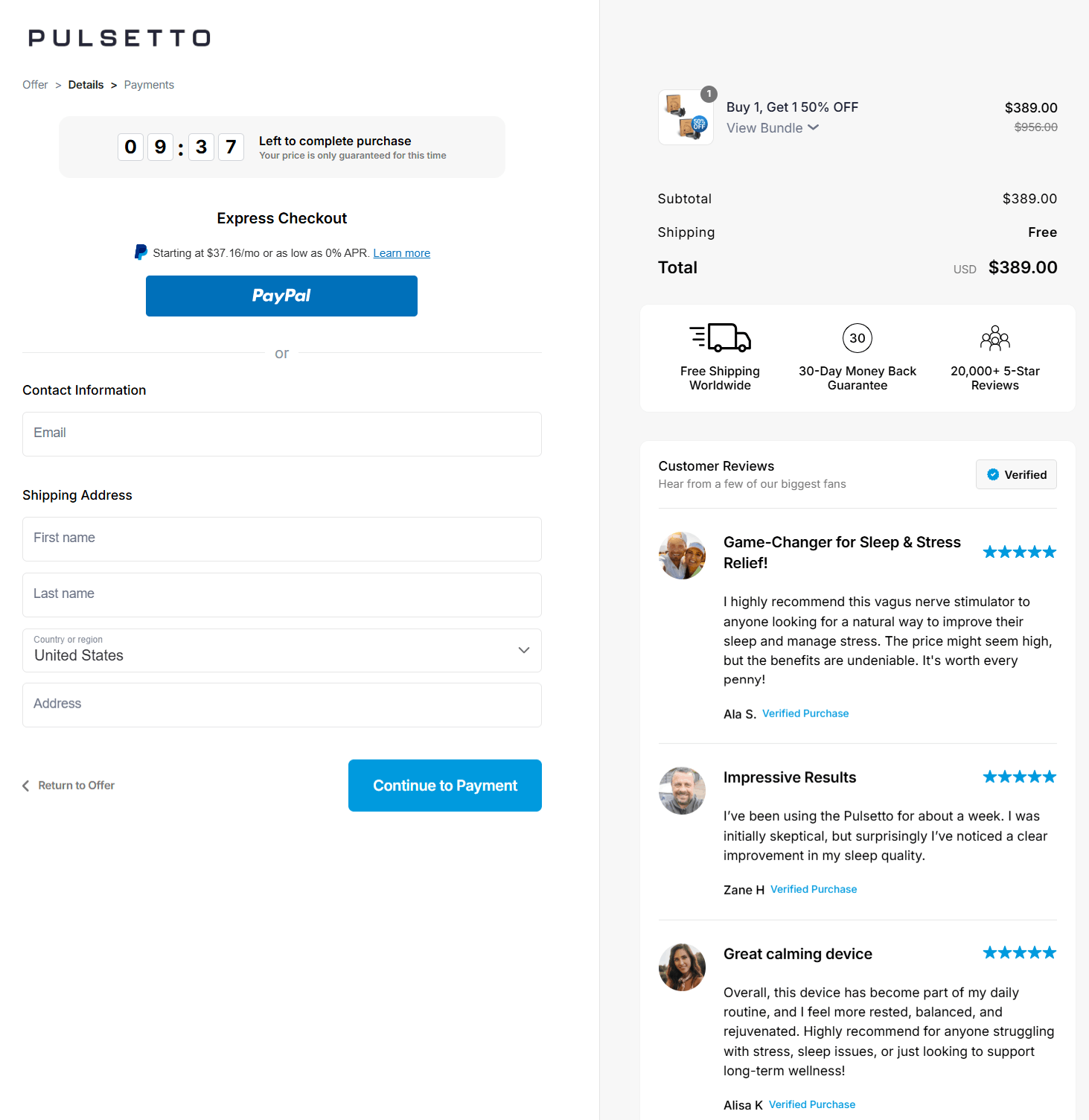
Task: Click the Pulsetto logo
Action: (x=118, y=37)
